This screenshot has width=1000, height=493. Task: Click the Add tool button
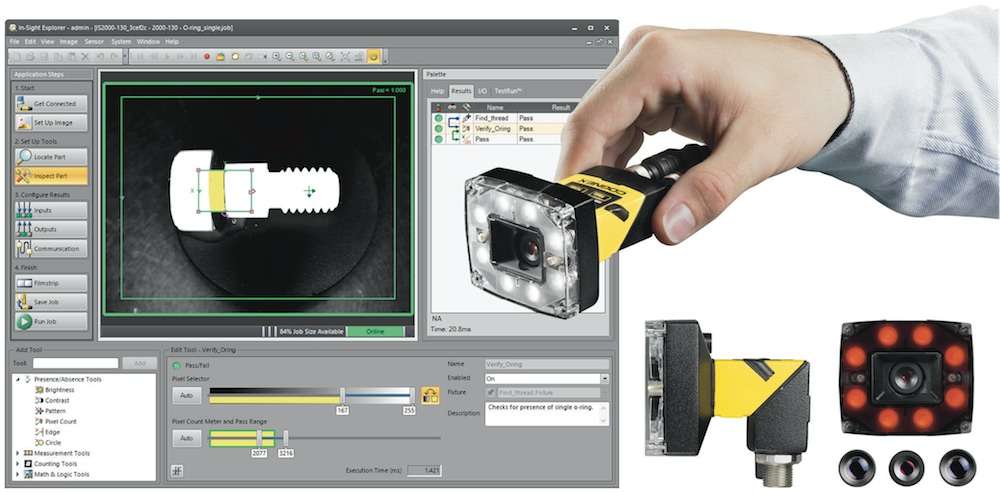click(x=140, y=363)
